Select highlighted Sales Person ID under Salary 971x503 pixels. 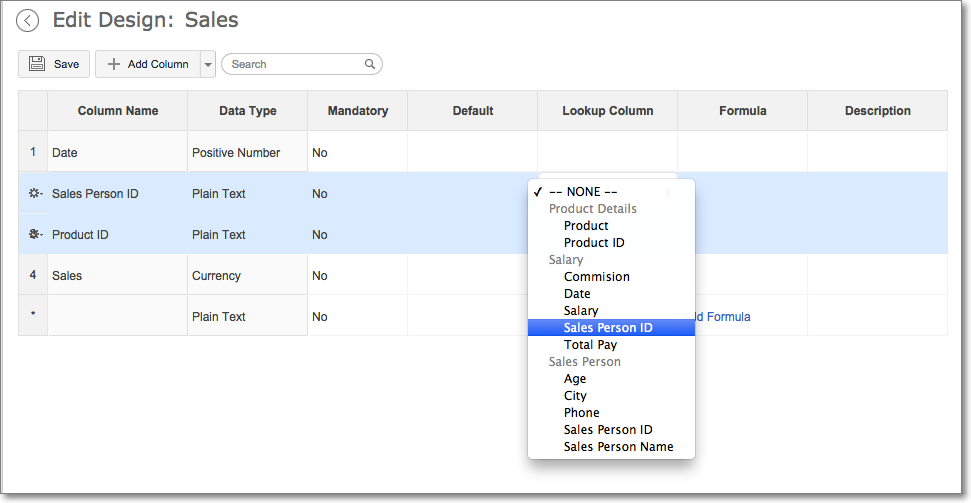click(608, 328)
